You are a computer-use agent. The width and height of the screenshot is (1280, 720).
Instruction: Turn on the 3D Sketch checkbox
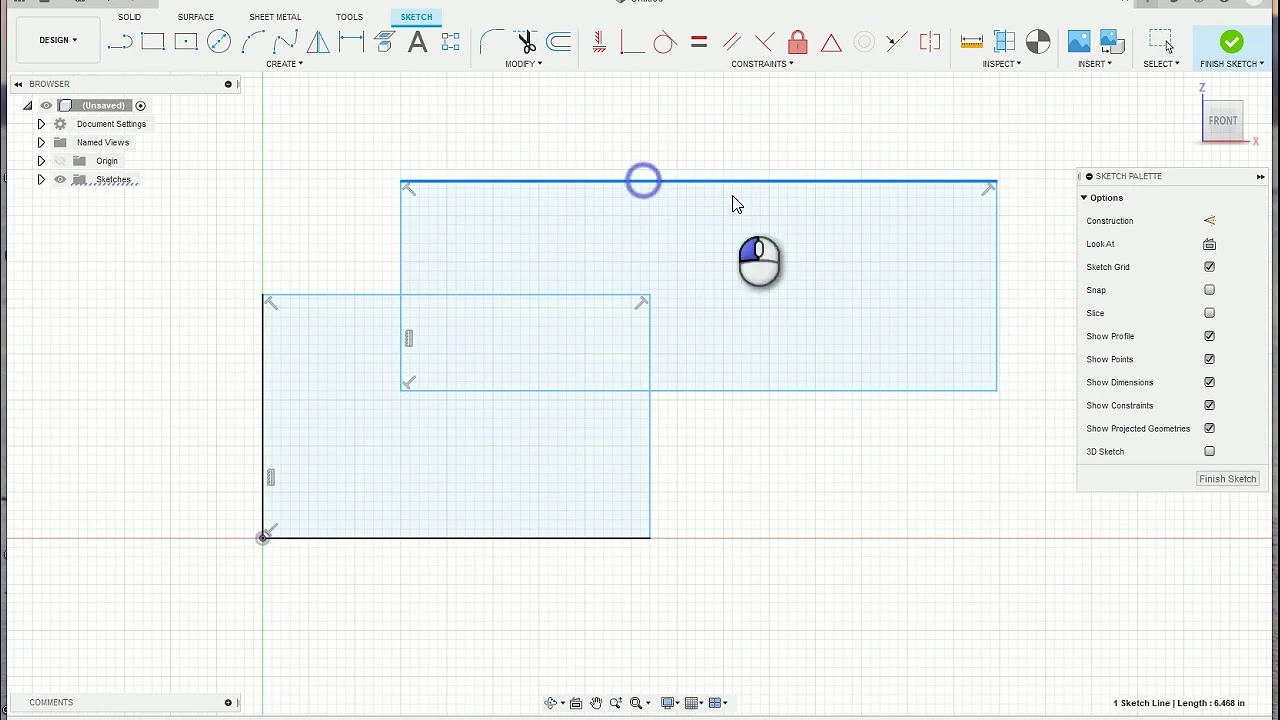point(1209,451)
